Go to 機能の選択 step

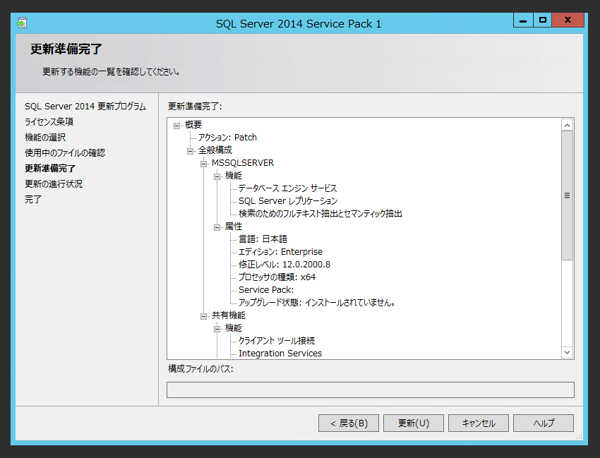[45, 137]
